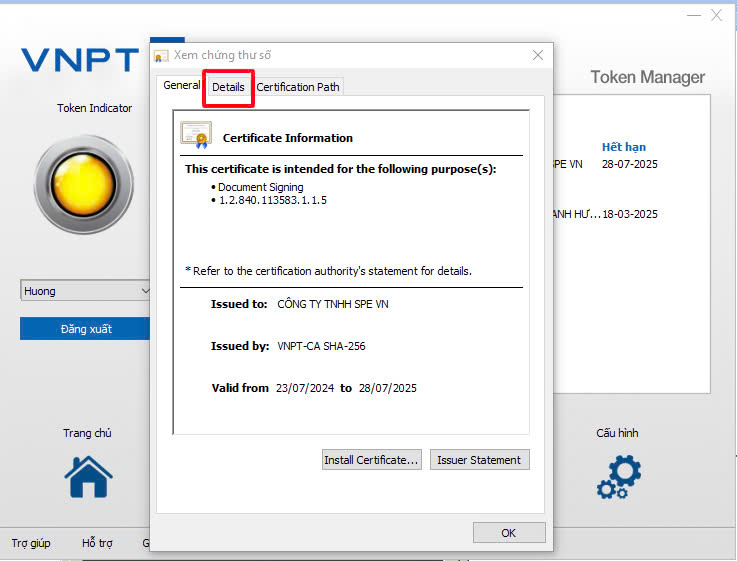Close the Xem chứng thư số dialog
737x561 pixels.
click(x=538, y=55)
